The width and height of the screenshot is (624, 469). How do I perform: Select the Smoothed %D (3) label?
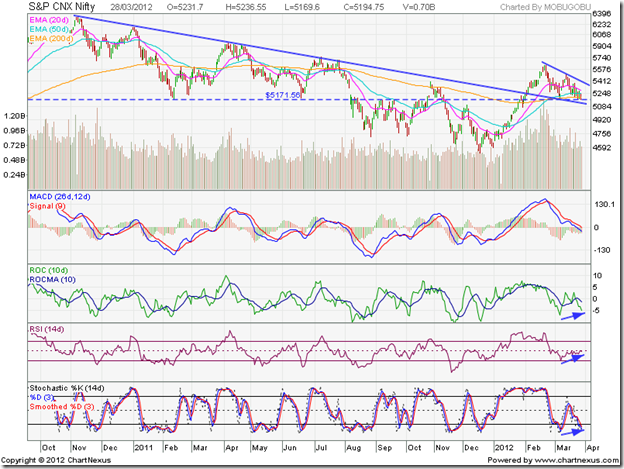[62, 407]
